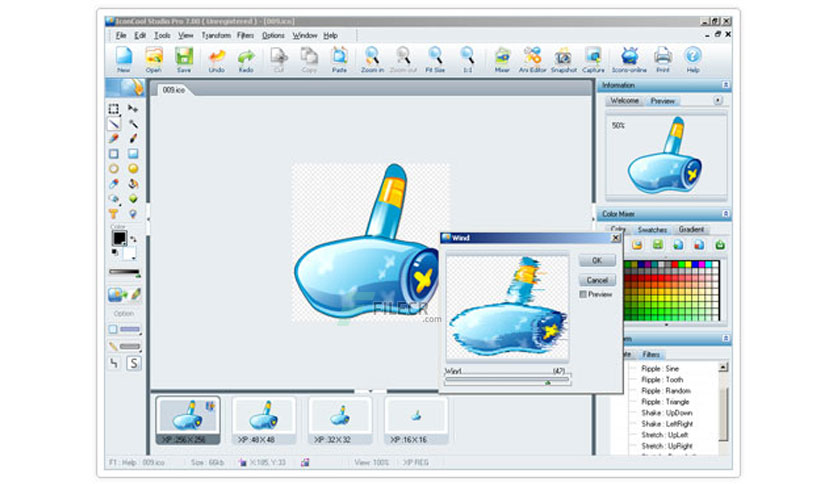Open Icons-online from toolbar
Screen dimensions: 836x484
[x=629, y=59]
